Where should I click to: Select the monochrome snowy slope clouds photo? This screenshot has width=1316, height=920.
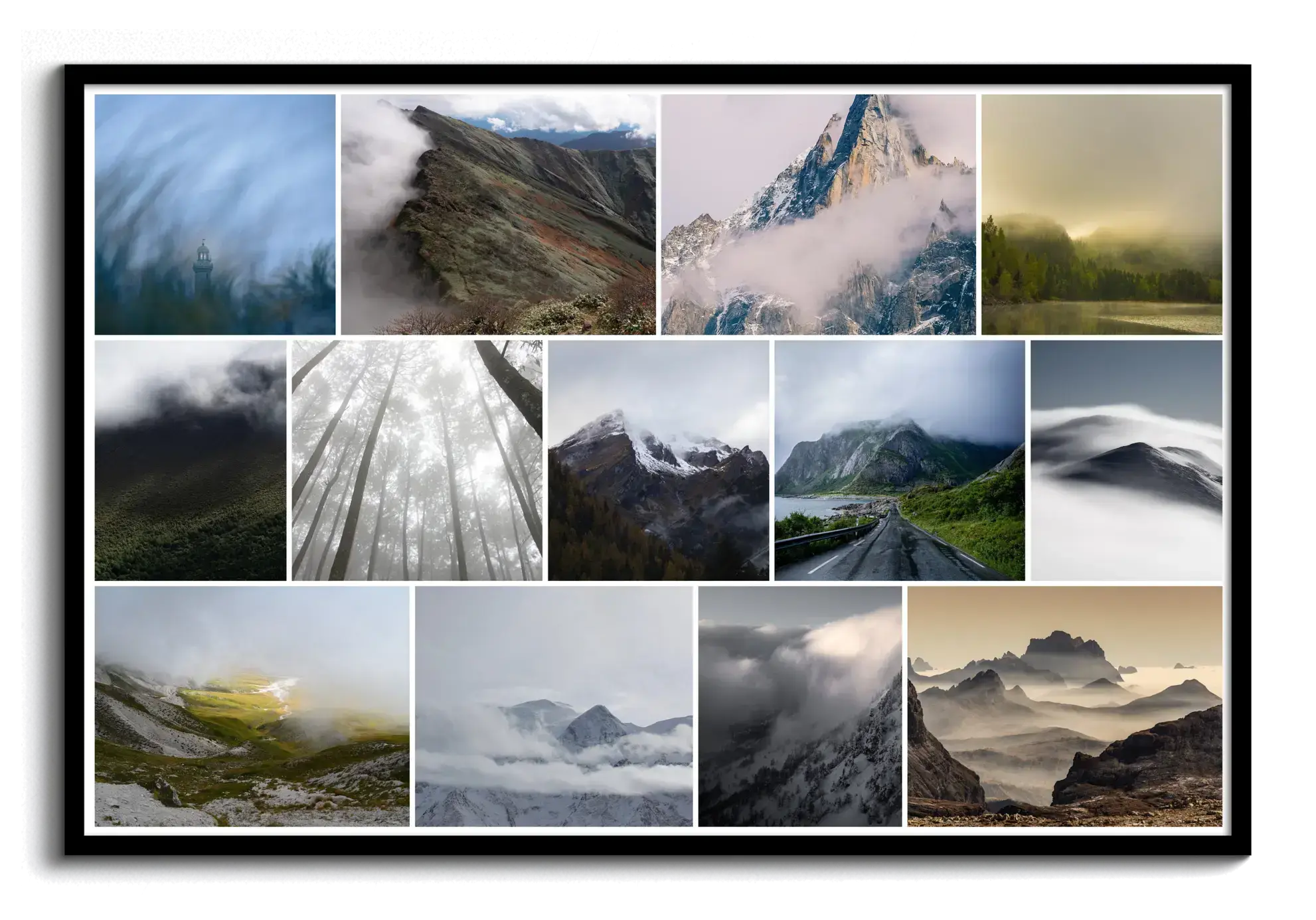click(x=799, y=706)
